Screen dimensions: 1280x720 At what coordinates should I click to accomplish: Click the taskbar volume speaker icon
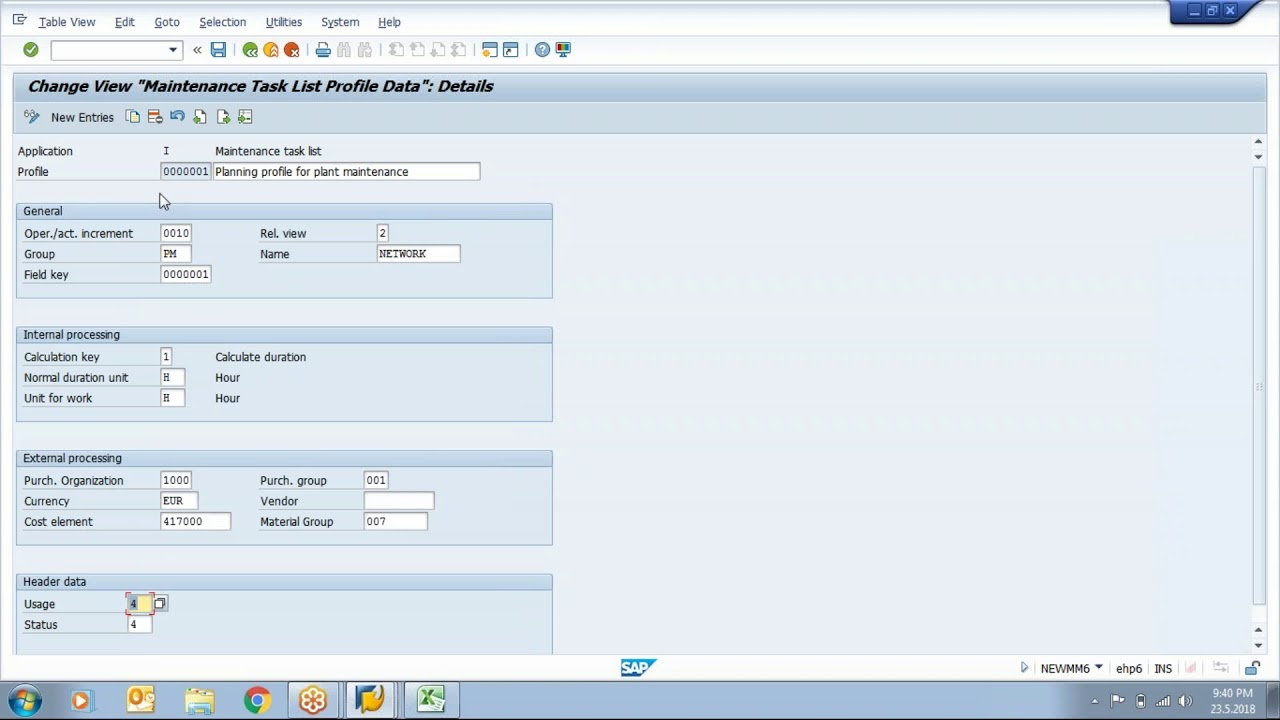[1186, 701]
